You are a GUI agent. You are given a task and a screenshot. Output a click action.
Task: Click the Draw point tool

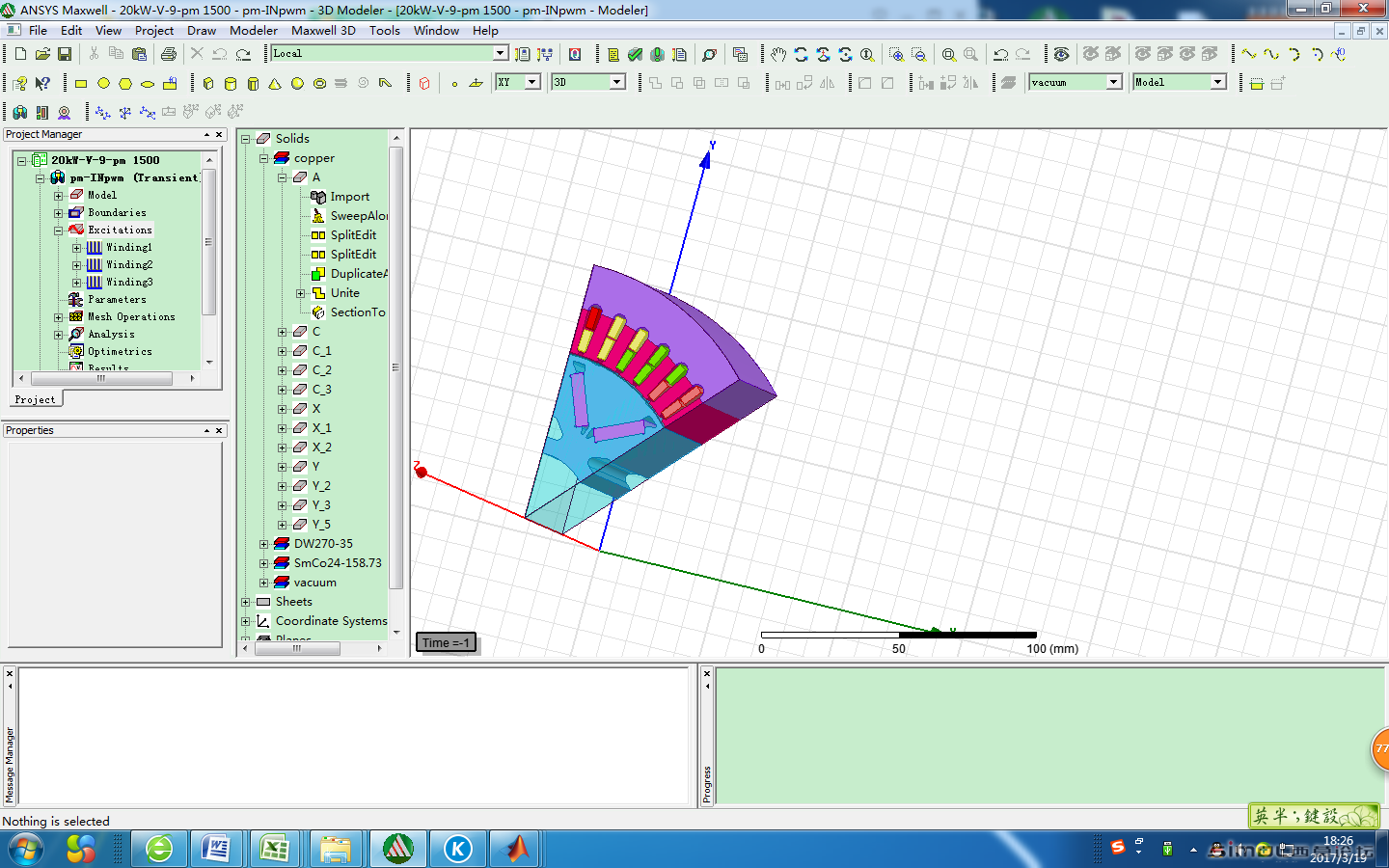click(x=454, y=84)
